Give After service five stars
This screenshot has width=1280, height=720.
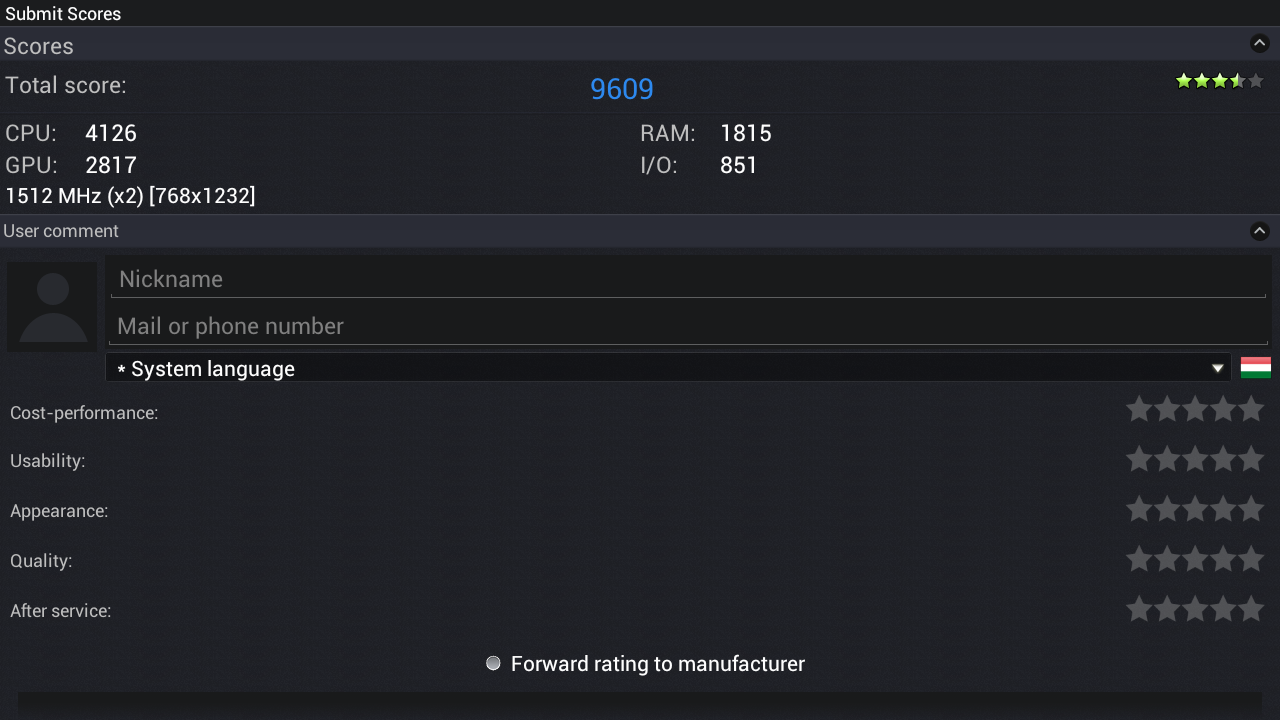coord(1251,609)
